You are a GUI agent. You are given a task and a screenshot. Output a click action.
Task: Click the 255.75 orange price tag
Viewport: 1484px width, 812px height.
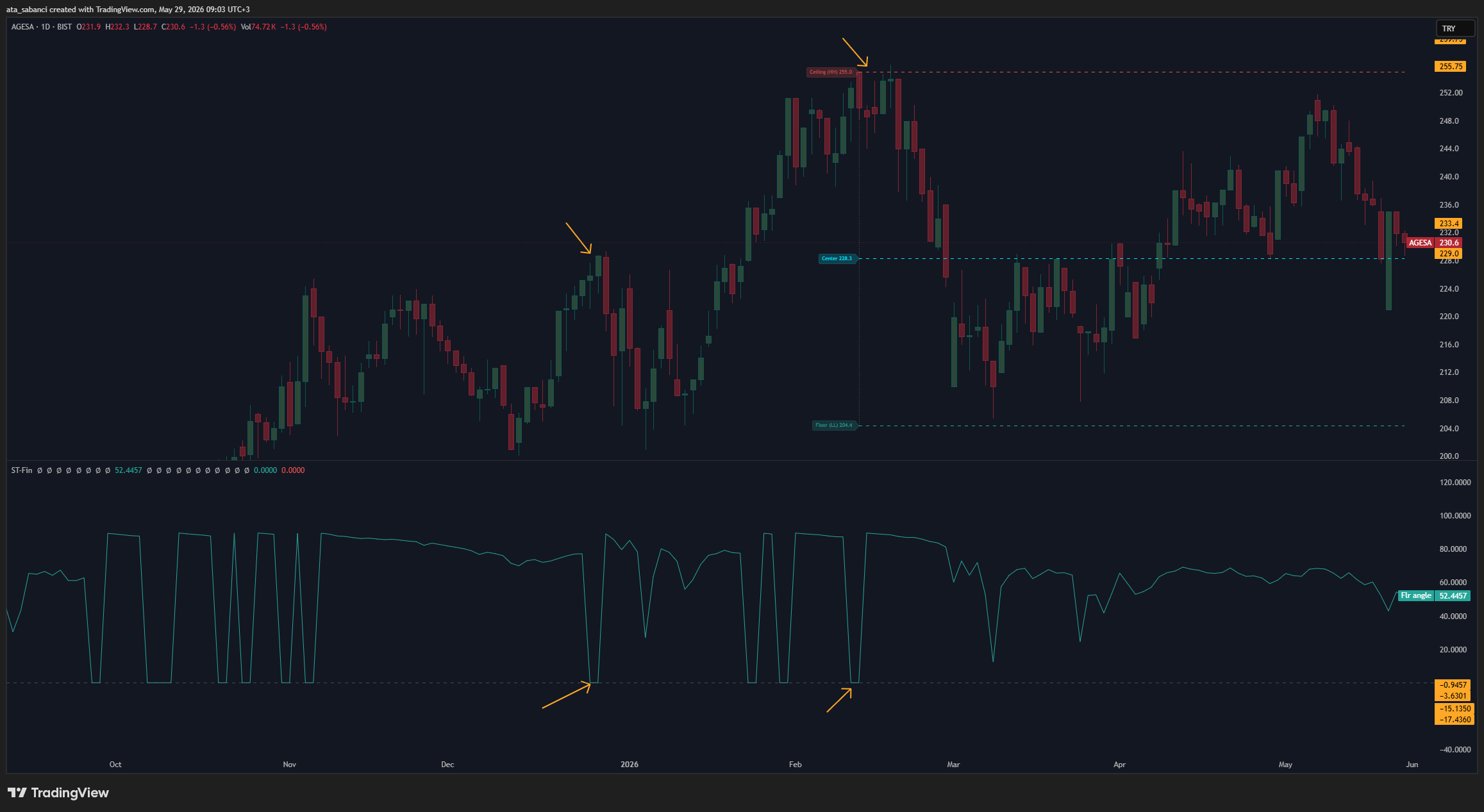pos(1451,66)
